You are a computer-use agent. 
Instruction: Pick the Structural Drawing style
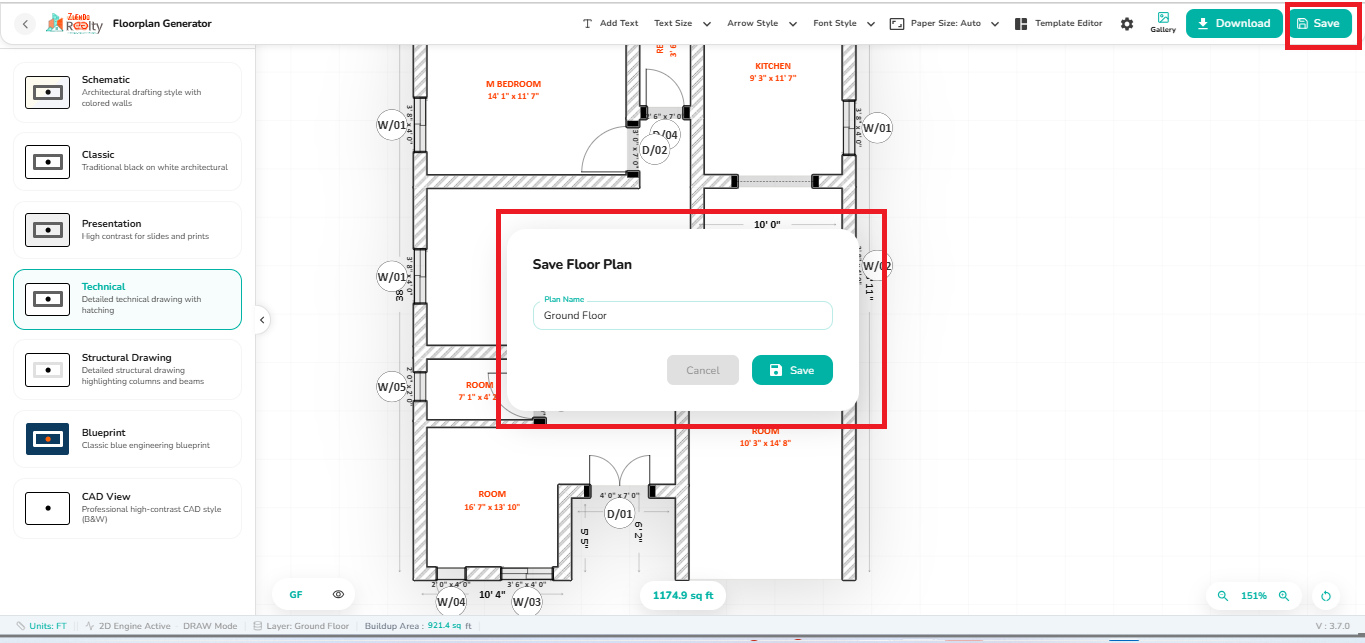(127, 369)
